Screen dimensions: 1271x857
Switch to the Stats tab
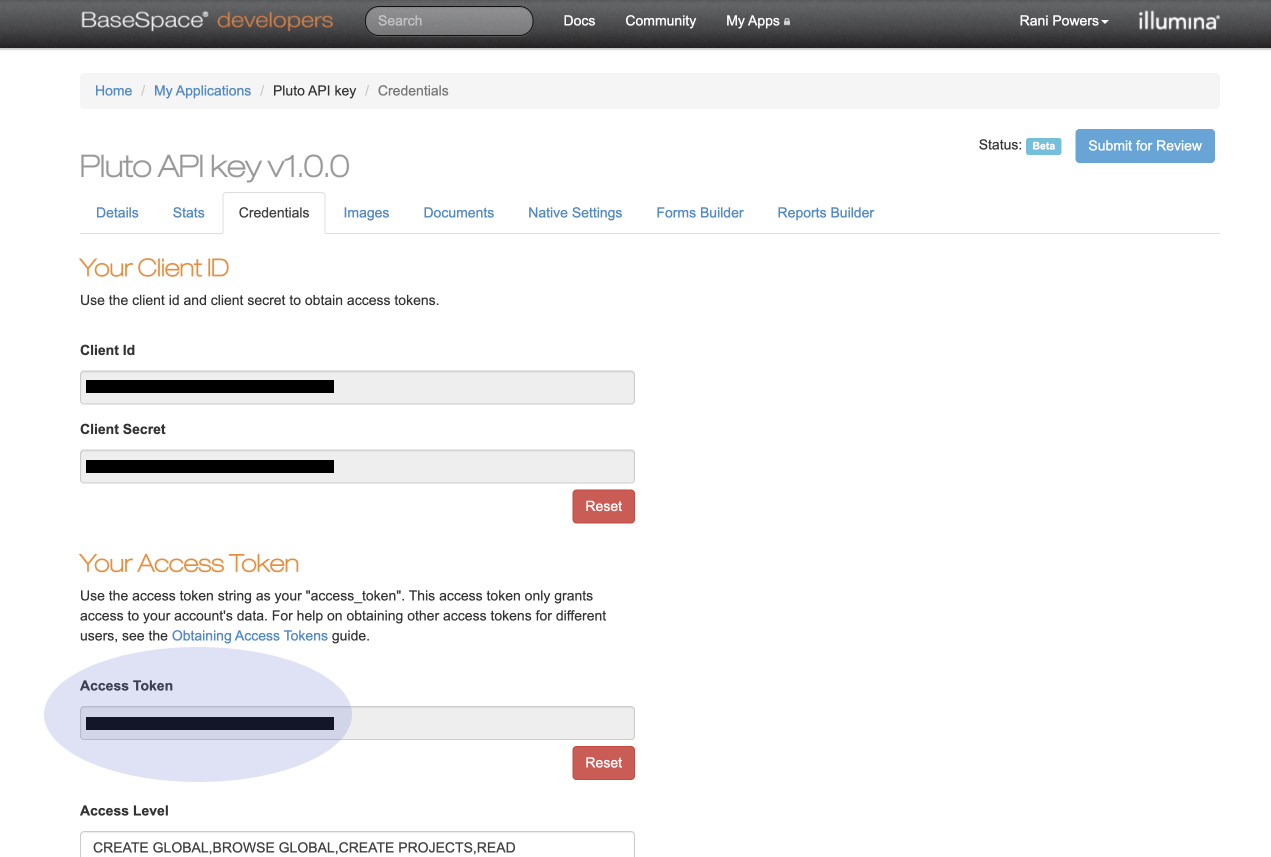click(x=188, y=213)
